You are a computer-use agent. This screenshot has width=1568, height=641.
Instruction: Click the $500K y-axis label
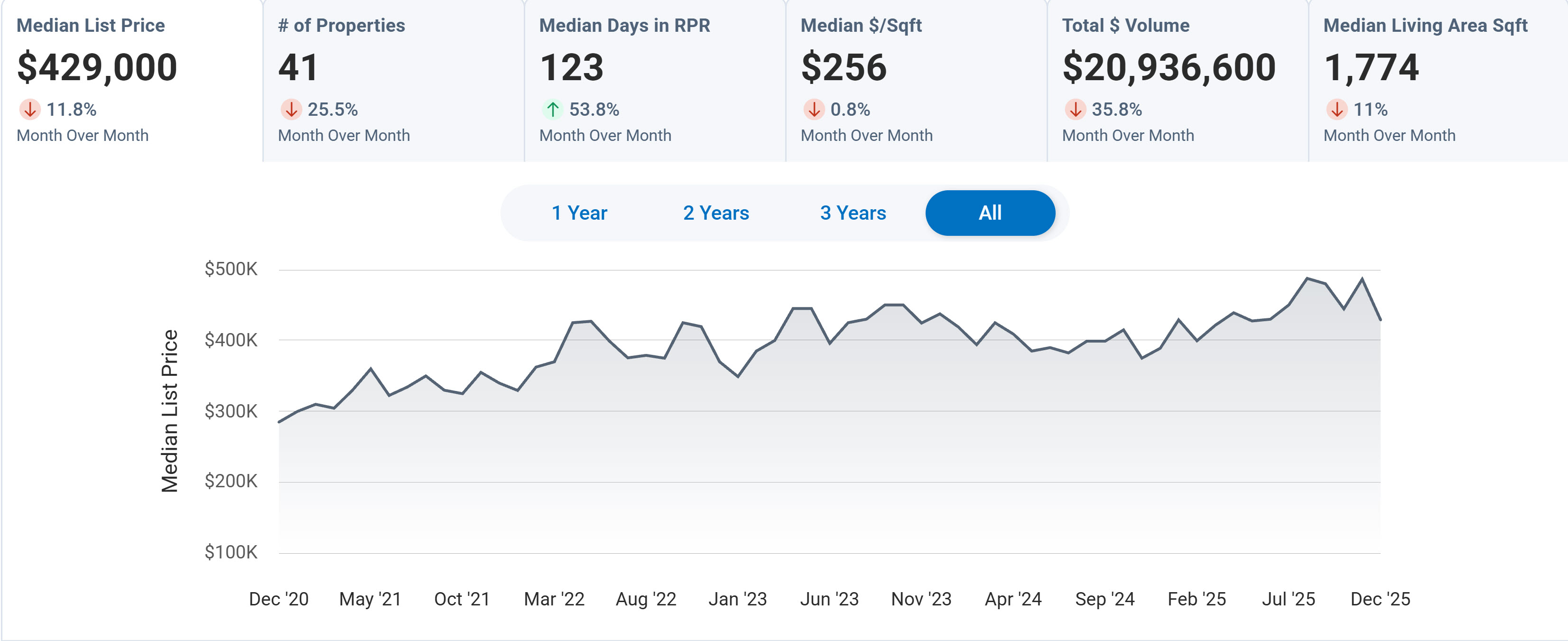coord(231,269)
